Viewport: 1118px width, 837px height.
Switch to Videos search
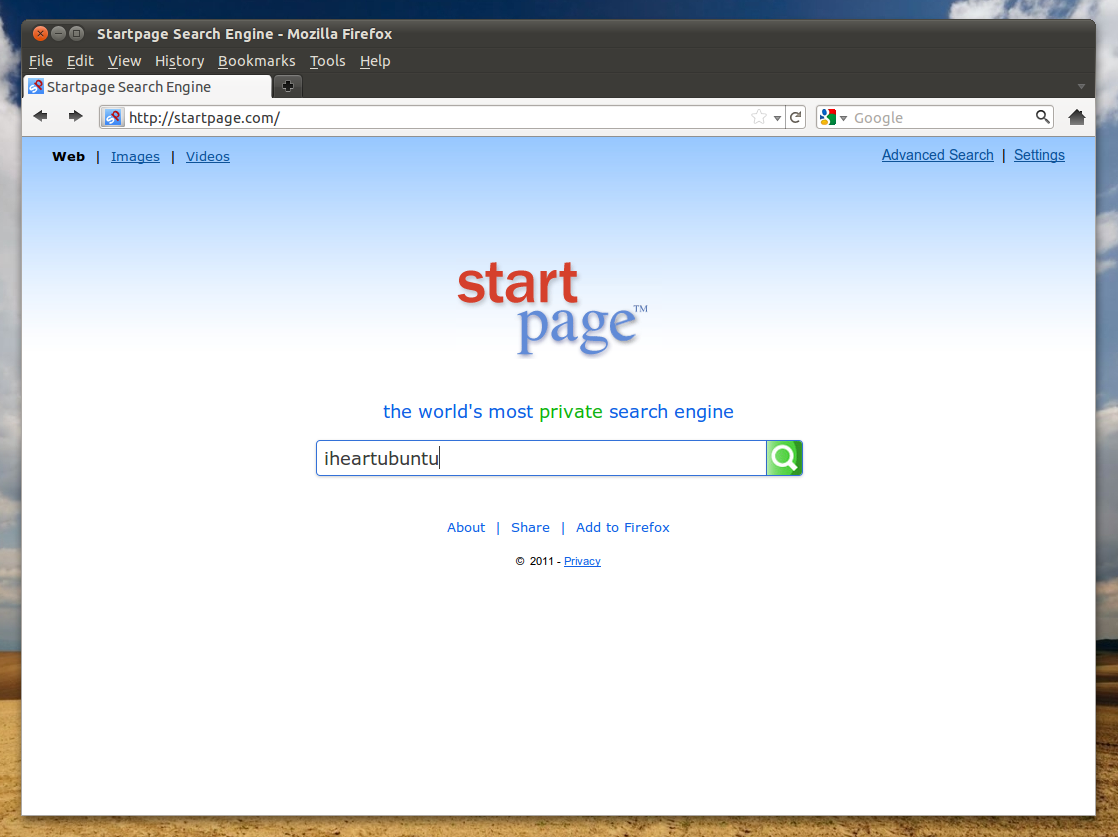pyautogui.click(x=207, y=157)
